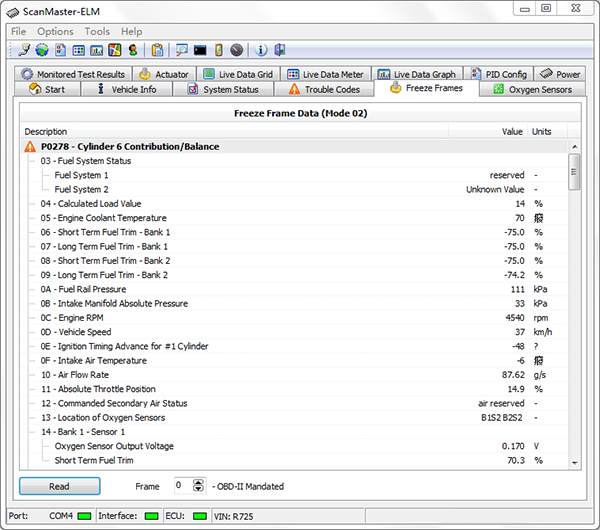The image size is (600, 530).
Task: Select 06 - Short Term Fuel Trim Bank 1
Action: pos(294,232)
